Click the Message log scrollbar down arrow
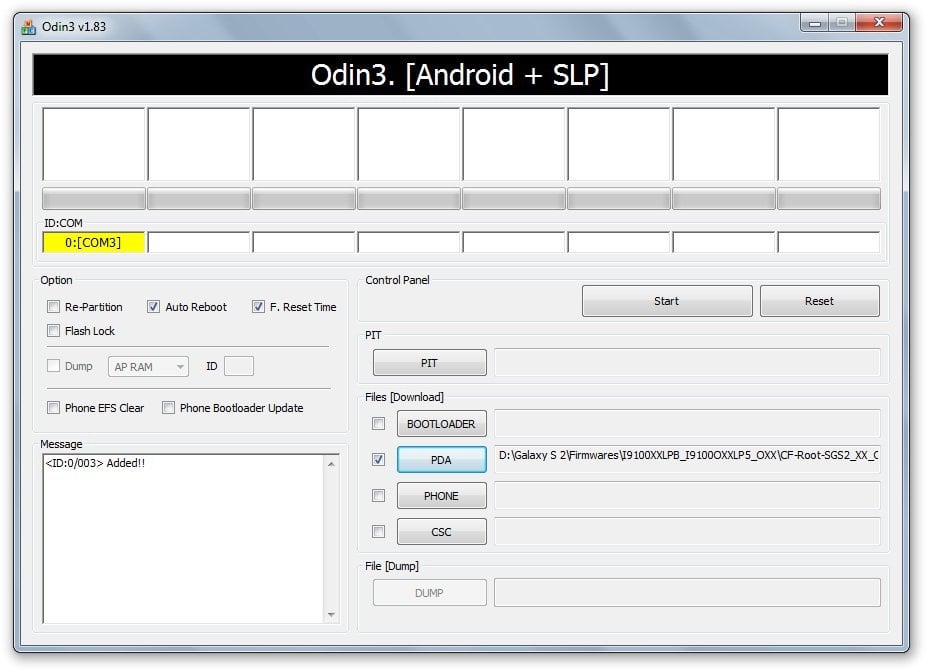927x672 pixels. [332, 614]
